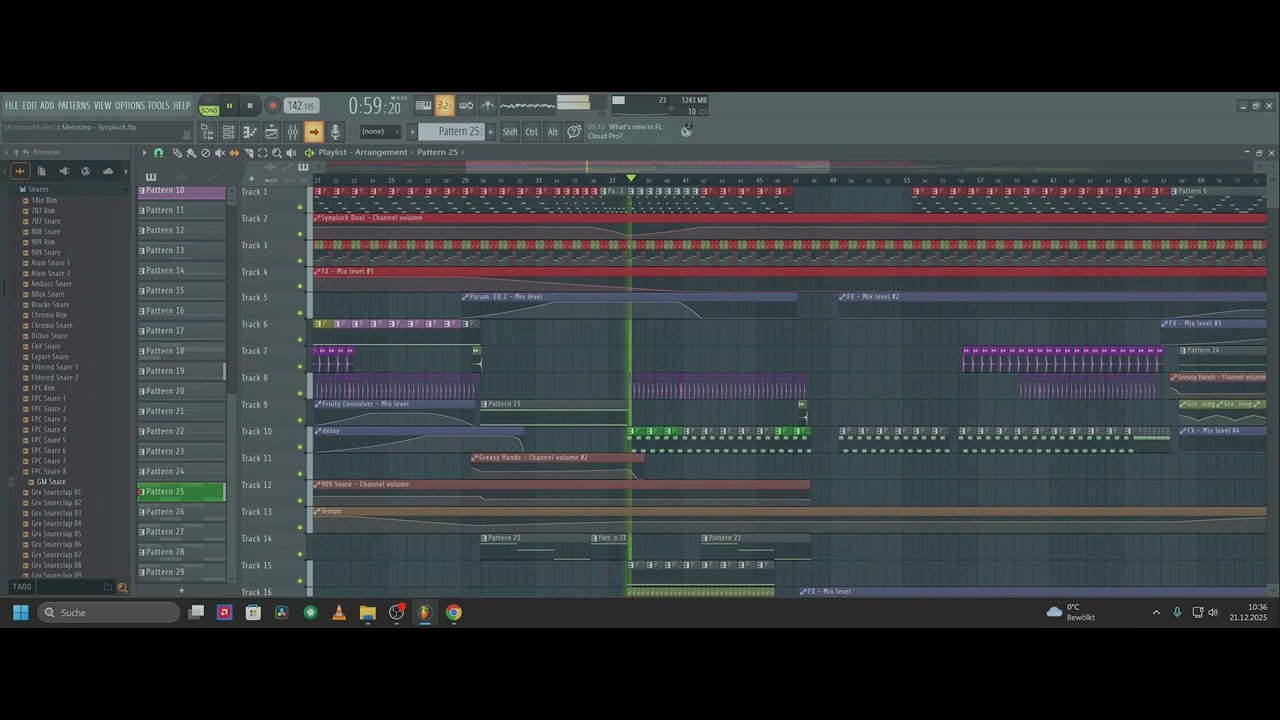Open the playlist options menu arrow
This screenshot has width=1280, height=720.
pos(144,153)
